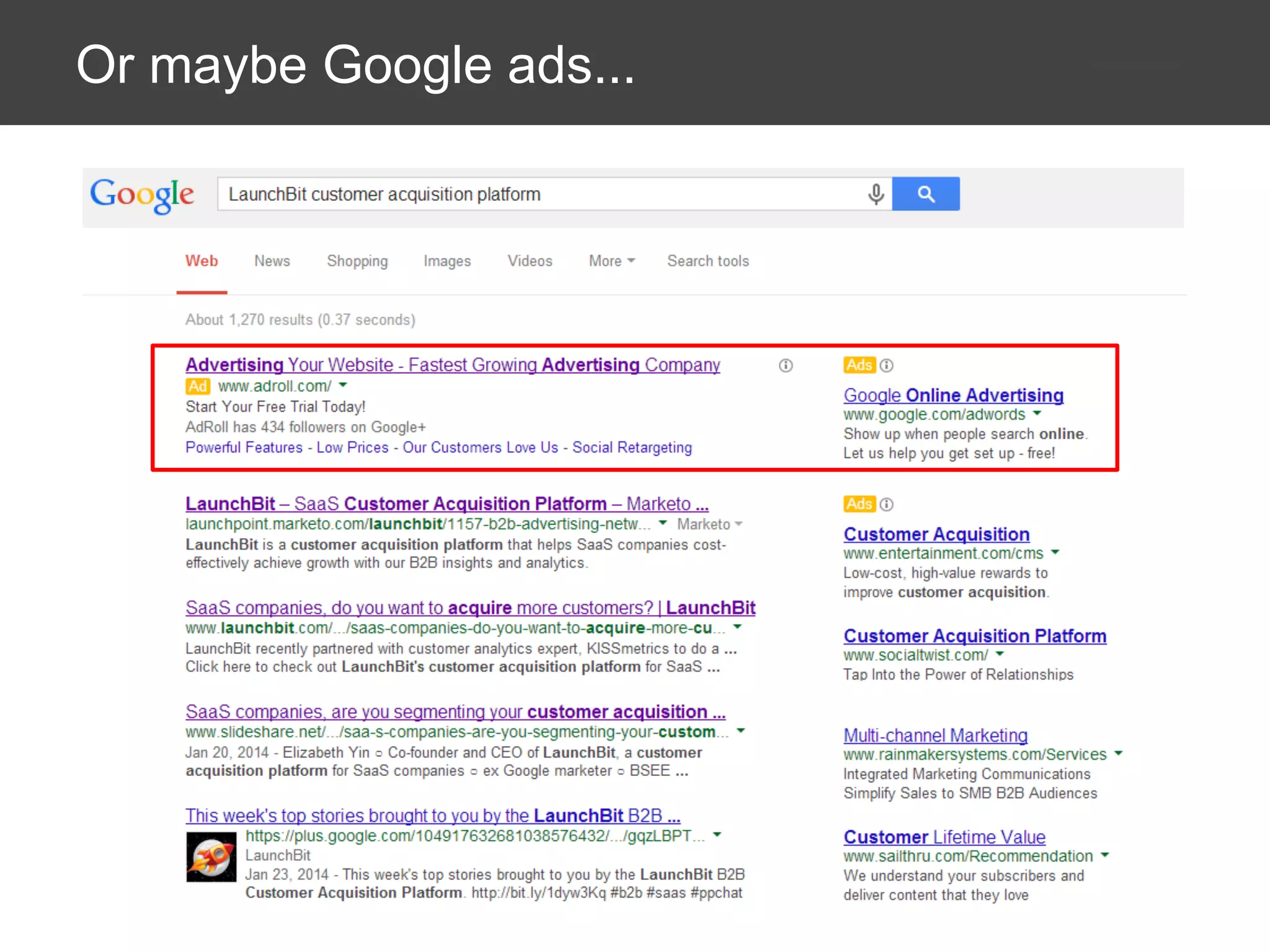Click the 'About 1,270 results' text
Viewport: 1270px width, 952px height.
[300, 320]
